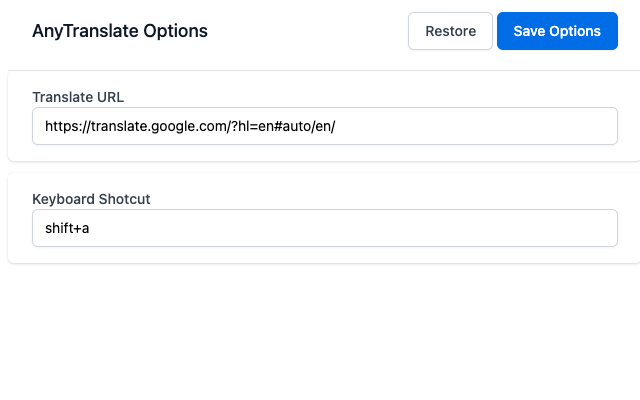640x400 pixels.
Task: Click the word "Save" on the blue button
Action: click(x=530, y=31)
